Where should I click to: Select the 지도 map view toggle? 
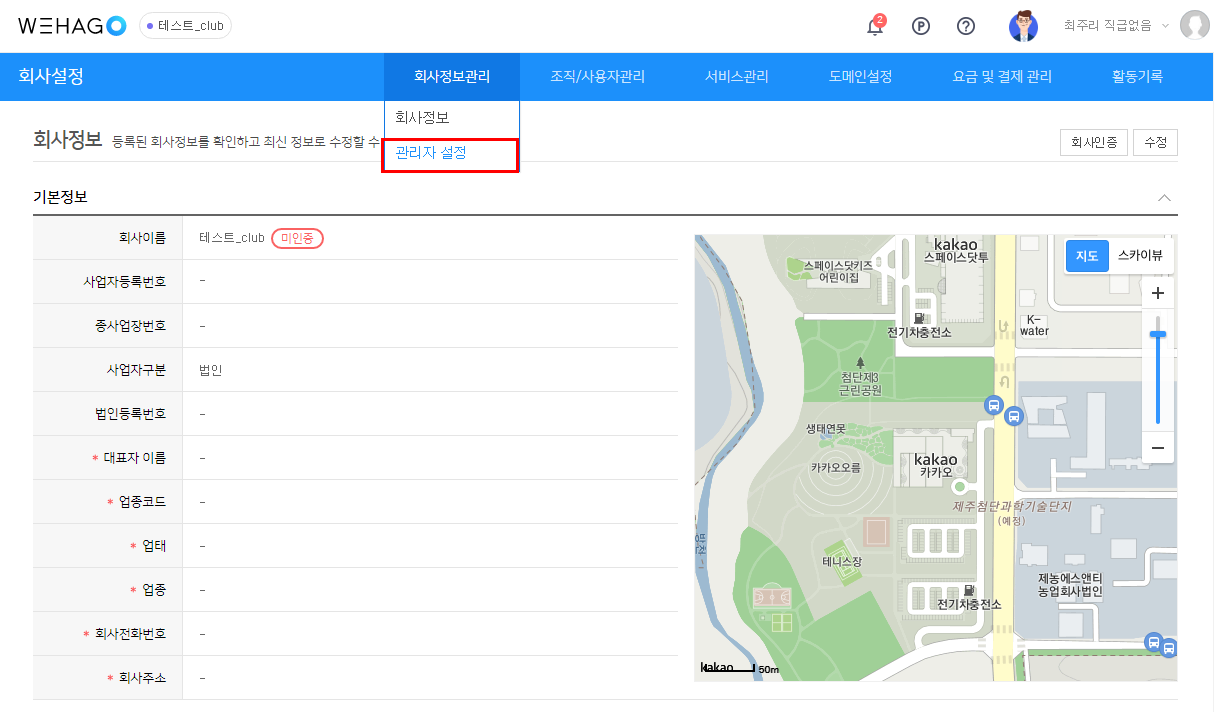pos(1087,256)
